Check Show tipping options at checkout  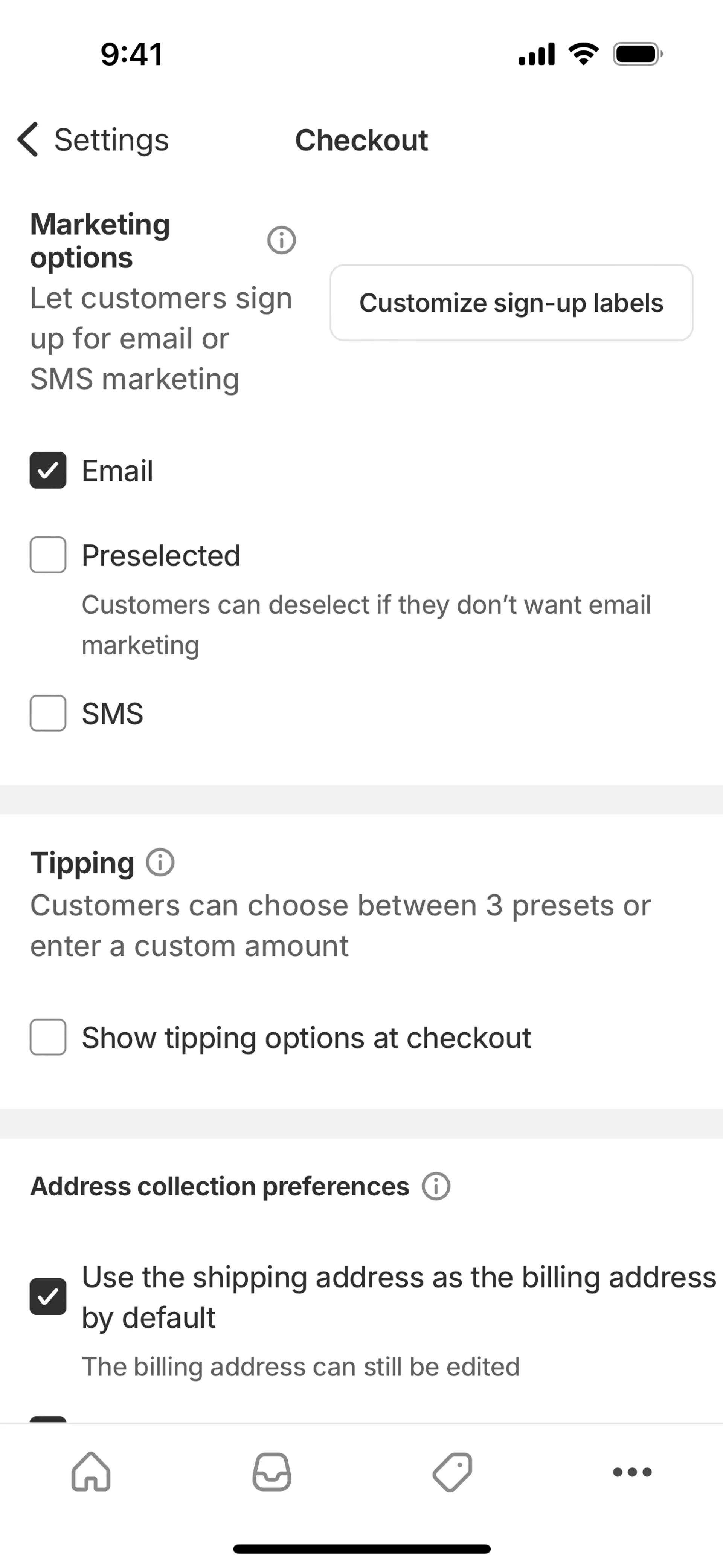tap(48, 1037)
